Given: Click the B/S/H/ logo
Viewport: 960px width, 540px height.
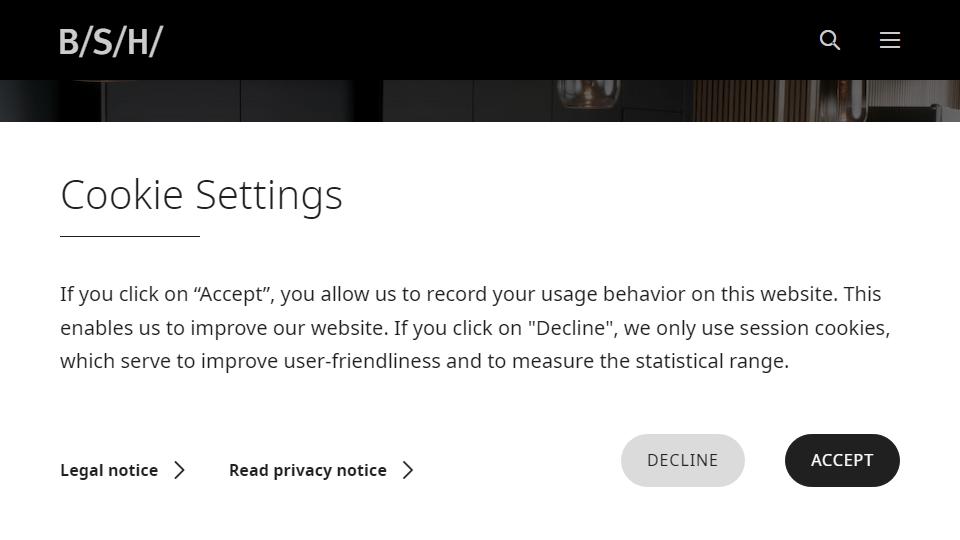Looking at the screenshot, I should coord(111,41).
